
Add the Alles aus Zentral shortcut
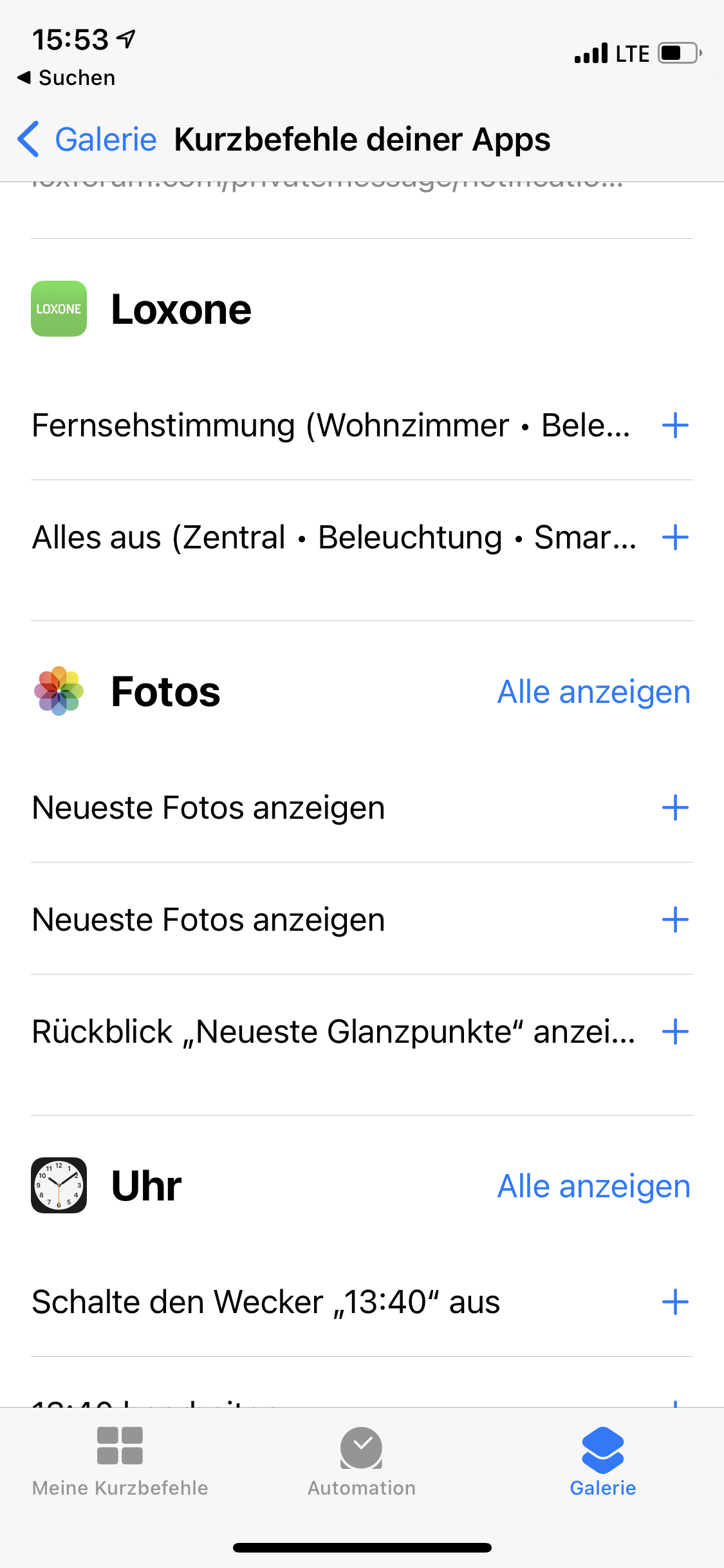tap(675, 537)
